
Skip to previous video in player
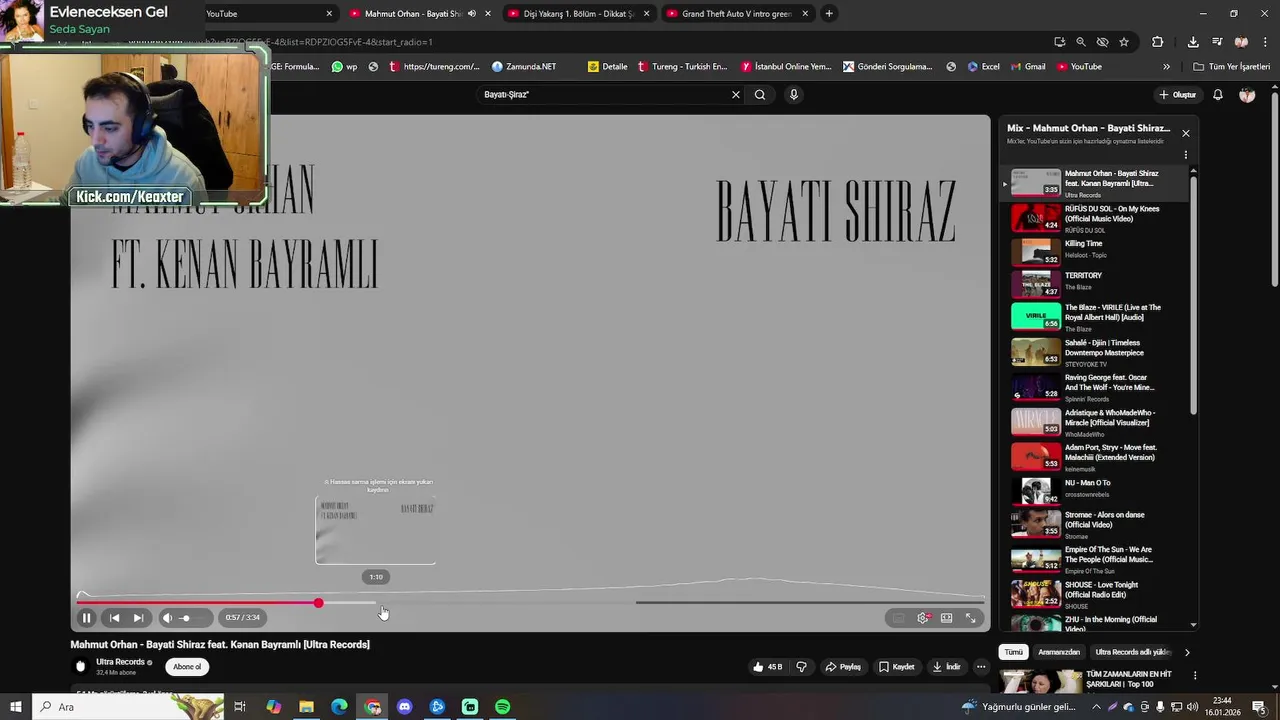click(114, 618)
